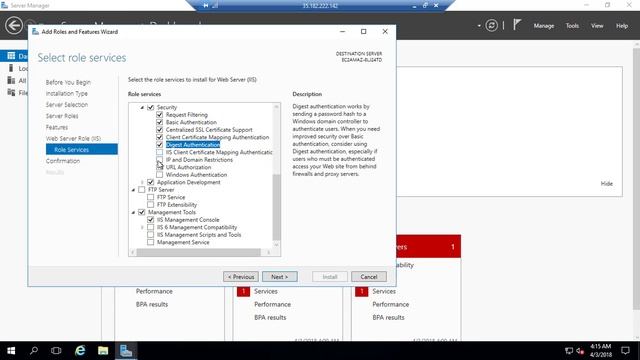Select URL Authorization row text
640x360 pixels.
click(x=188, y=167)
